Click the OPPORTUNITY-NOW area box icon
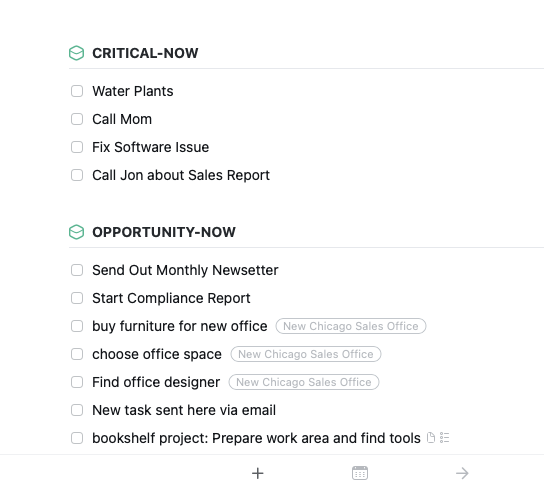Screen dimensions: 544x488 pos(76,232)
